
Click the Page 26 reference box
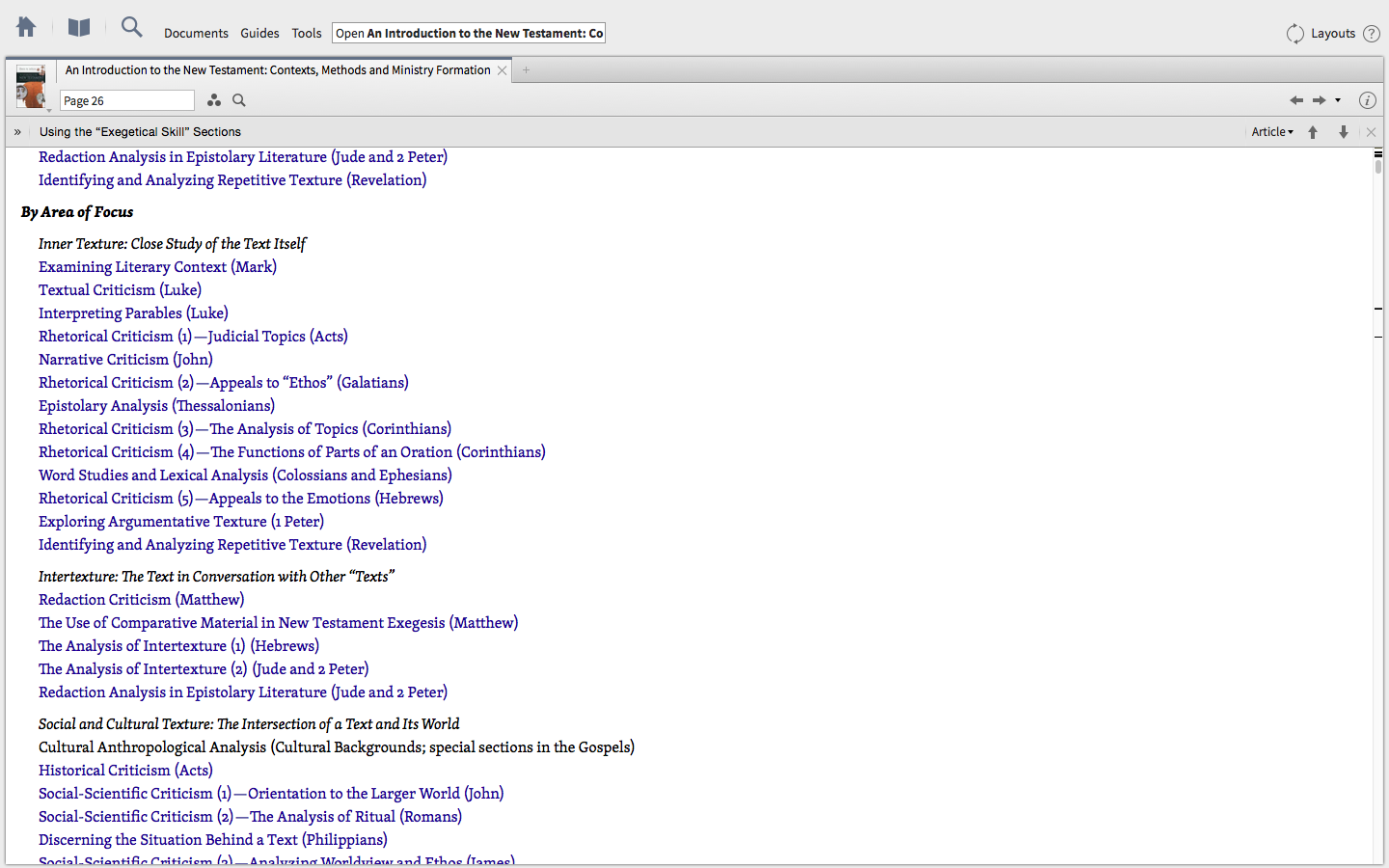click(x=126, y=101)
